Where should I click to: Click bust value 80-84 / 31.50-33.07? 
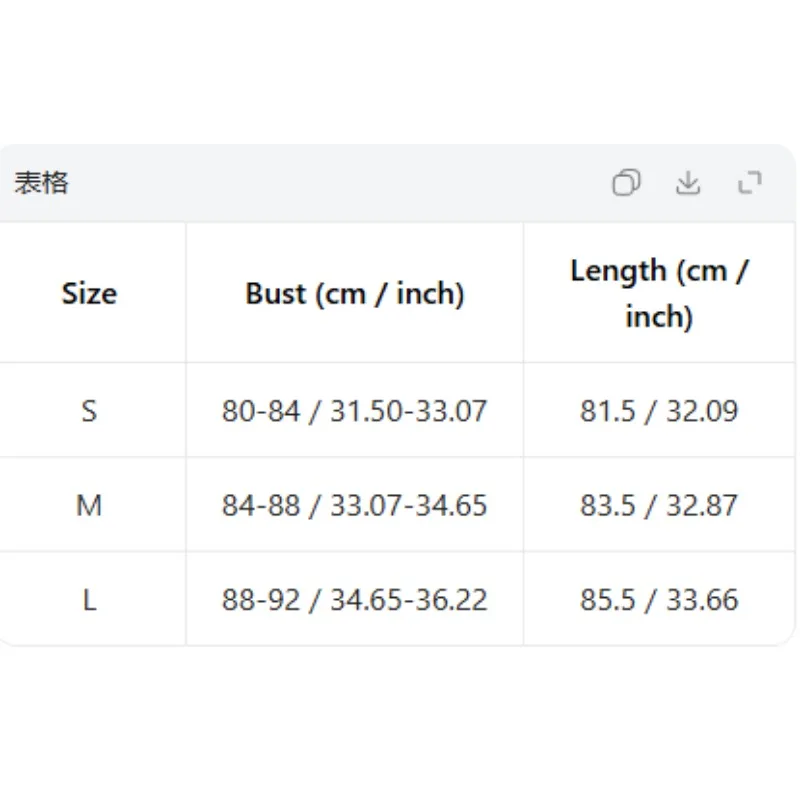(355, 411)
